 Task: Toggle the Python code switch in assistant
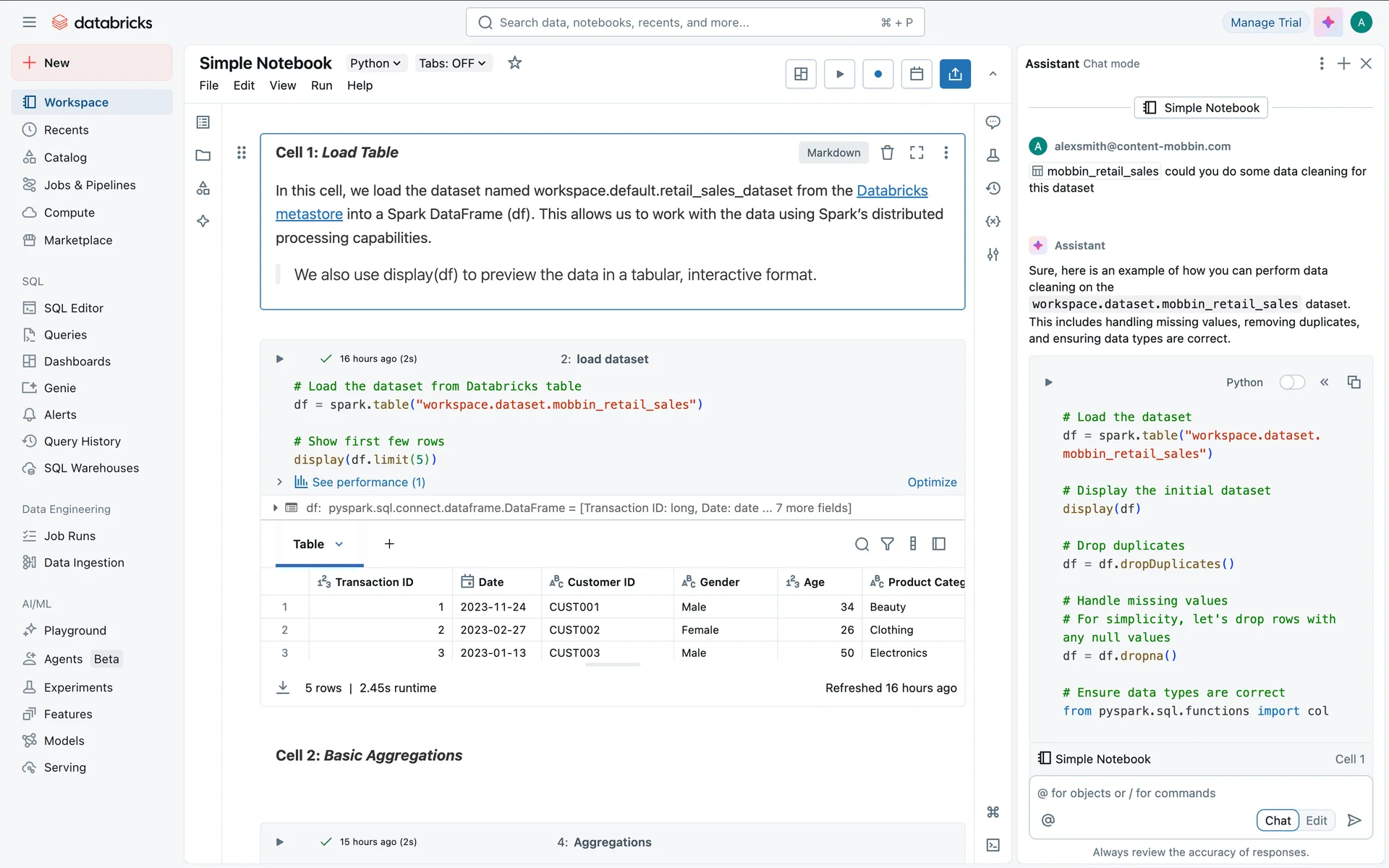pos(1291,382)
